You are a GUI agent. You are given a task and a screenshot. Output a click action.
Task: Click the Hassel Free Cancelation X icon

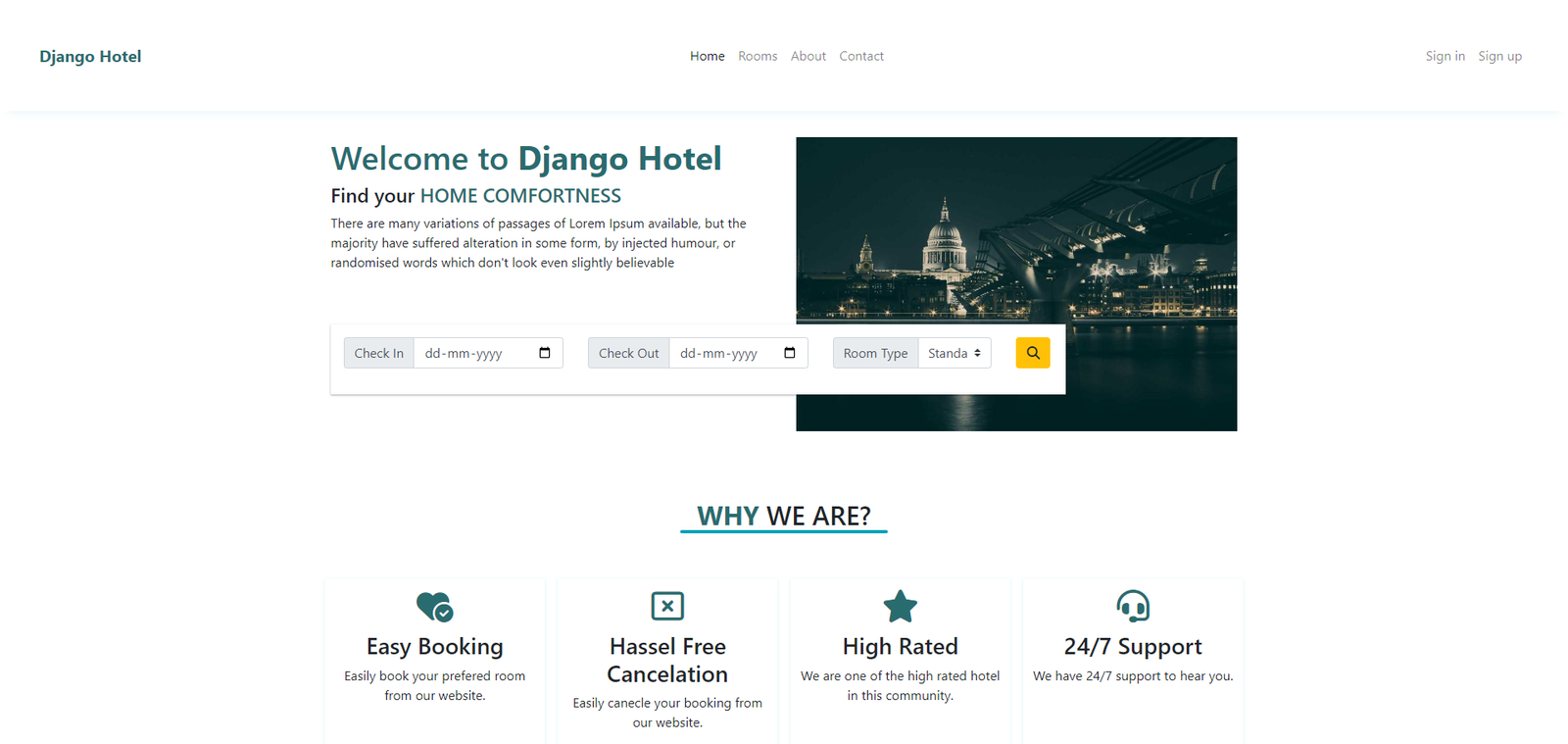click(667, 606)
